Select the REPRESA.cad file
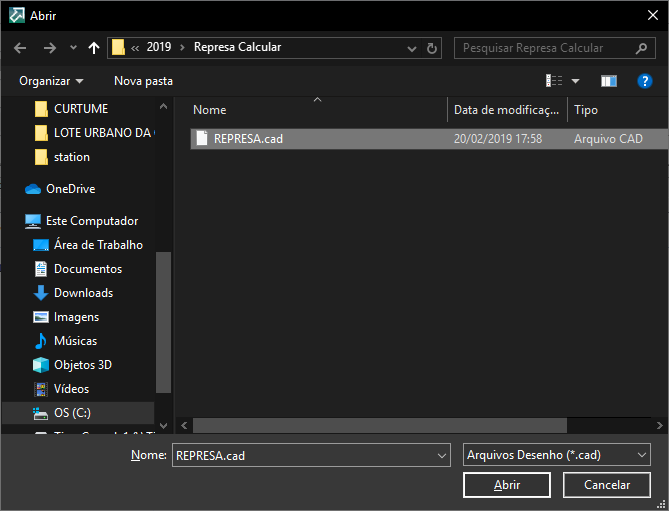Screen dimensions: 669x511 [x=248, y=139]
